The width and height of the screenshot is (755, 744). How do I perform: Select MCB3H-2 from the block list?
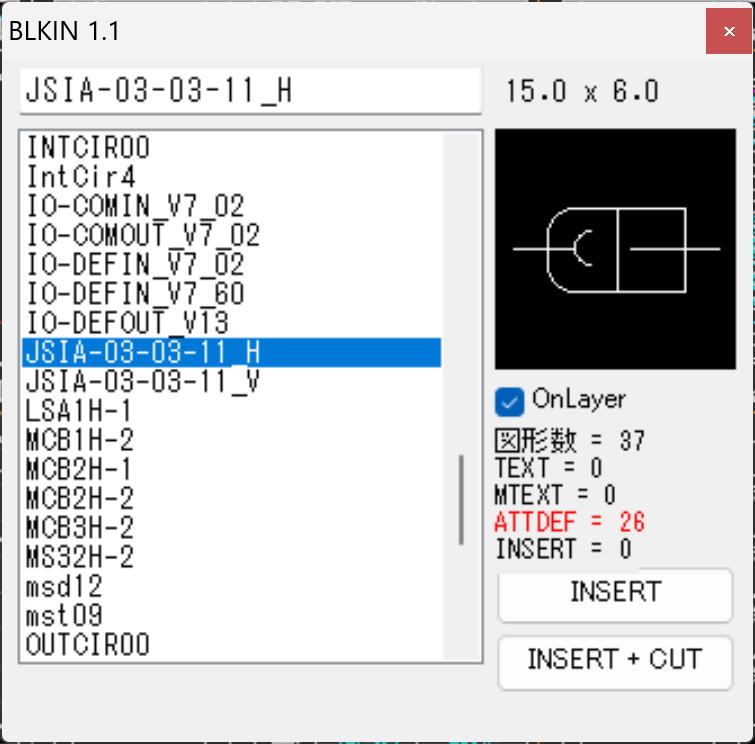click(x=80, y=528)
